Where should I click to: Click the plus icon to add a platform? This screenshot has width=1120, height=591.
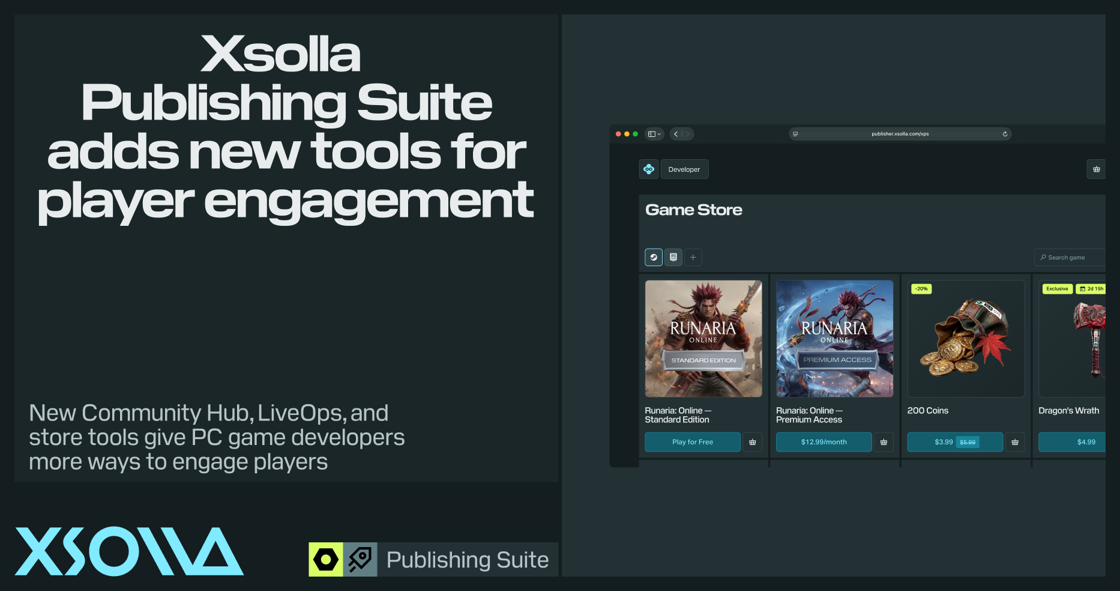693,257
